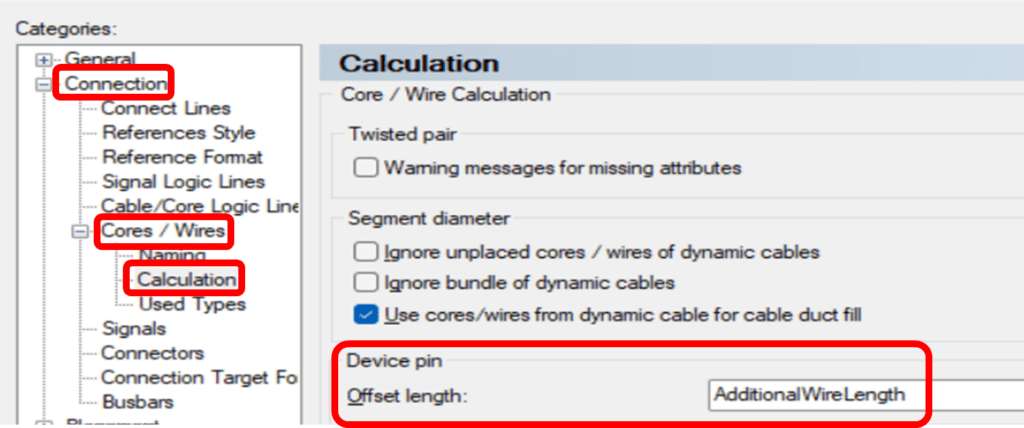Uncheck Use cores/wires from dynamic cable
The width and height of the screenshot is (1024, 428).
[x=367, y=315]
